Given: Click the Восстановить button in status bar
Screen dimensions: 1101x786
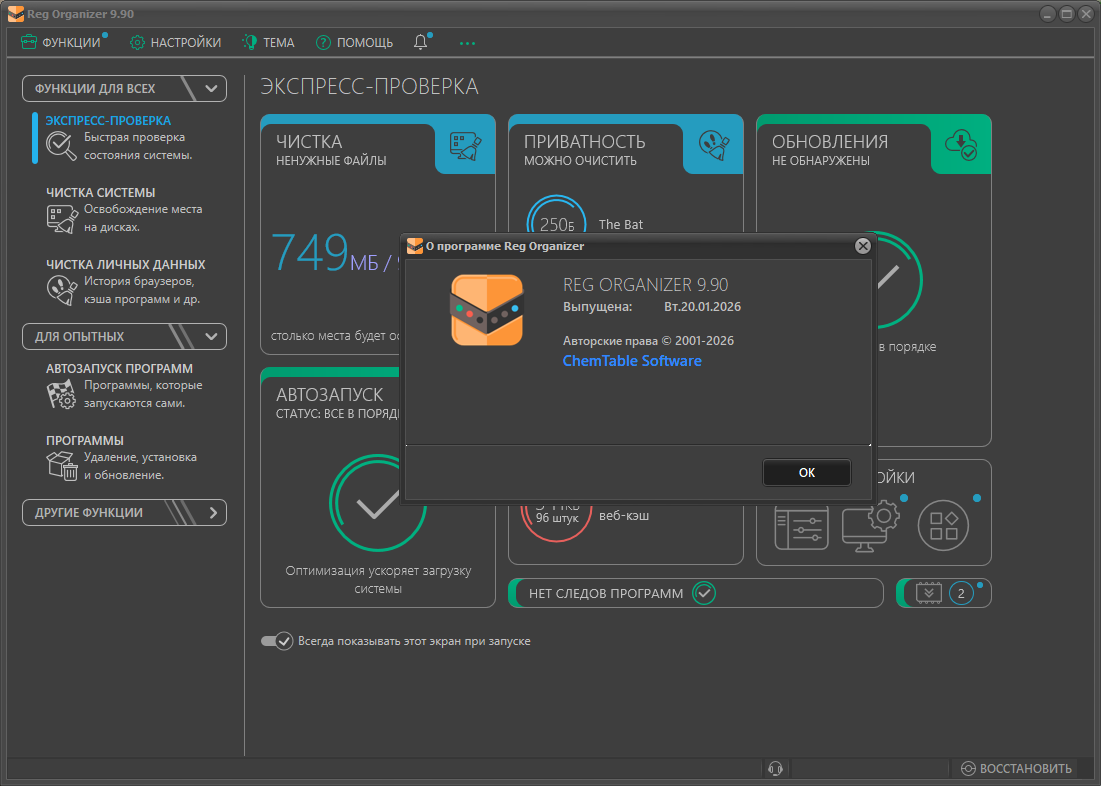Looking at the screenshot, I should [1016, 768].
